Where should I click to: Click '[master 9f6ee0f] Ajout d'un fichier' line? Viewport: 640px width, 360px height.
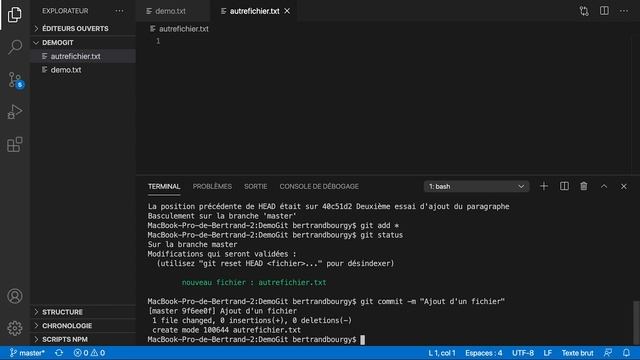(222, 311)
